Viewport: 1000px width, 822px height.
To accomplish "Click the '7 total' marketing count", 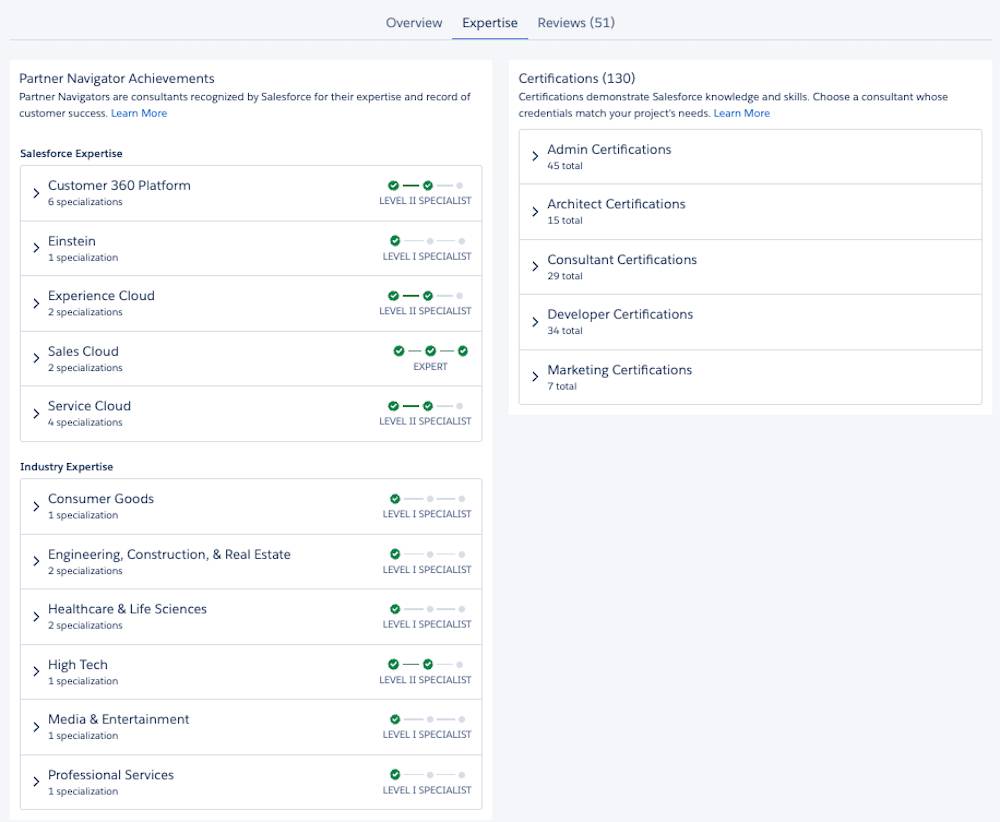I will (562, 386).
